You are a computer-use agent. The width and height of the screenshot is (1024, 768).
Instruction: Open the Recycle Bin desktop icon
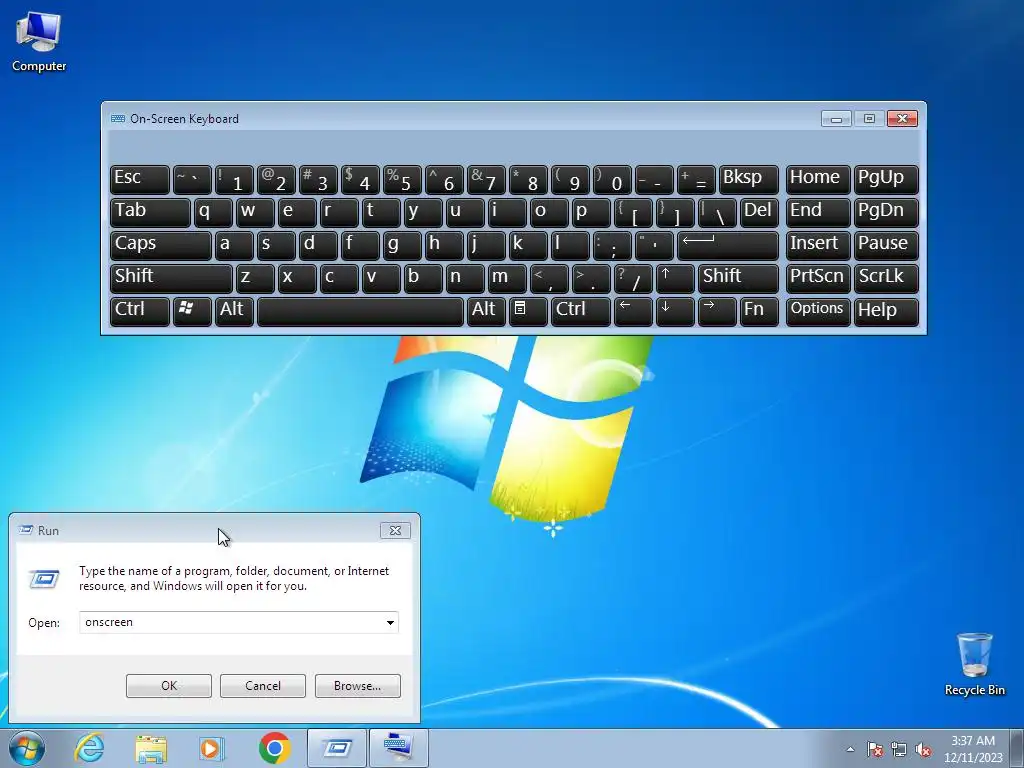click(x=974, y=664)
